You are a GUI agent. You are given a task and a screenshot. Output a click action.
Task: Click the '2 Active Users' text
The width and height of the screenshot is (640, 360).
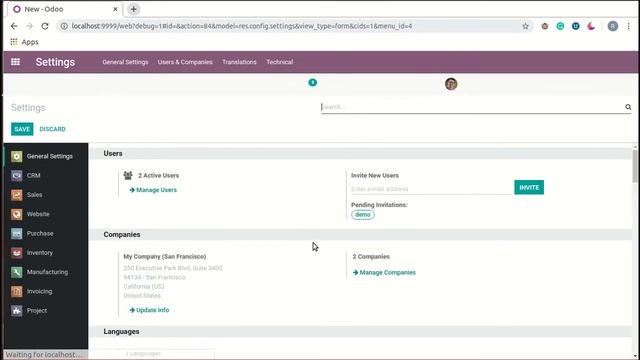tap(158, 176)
